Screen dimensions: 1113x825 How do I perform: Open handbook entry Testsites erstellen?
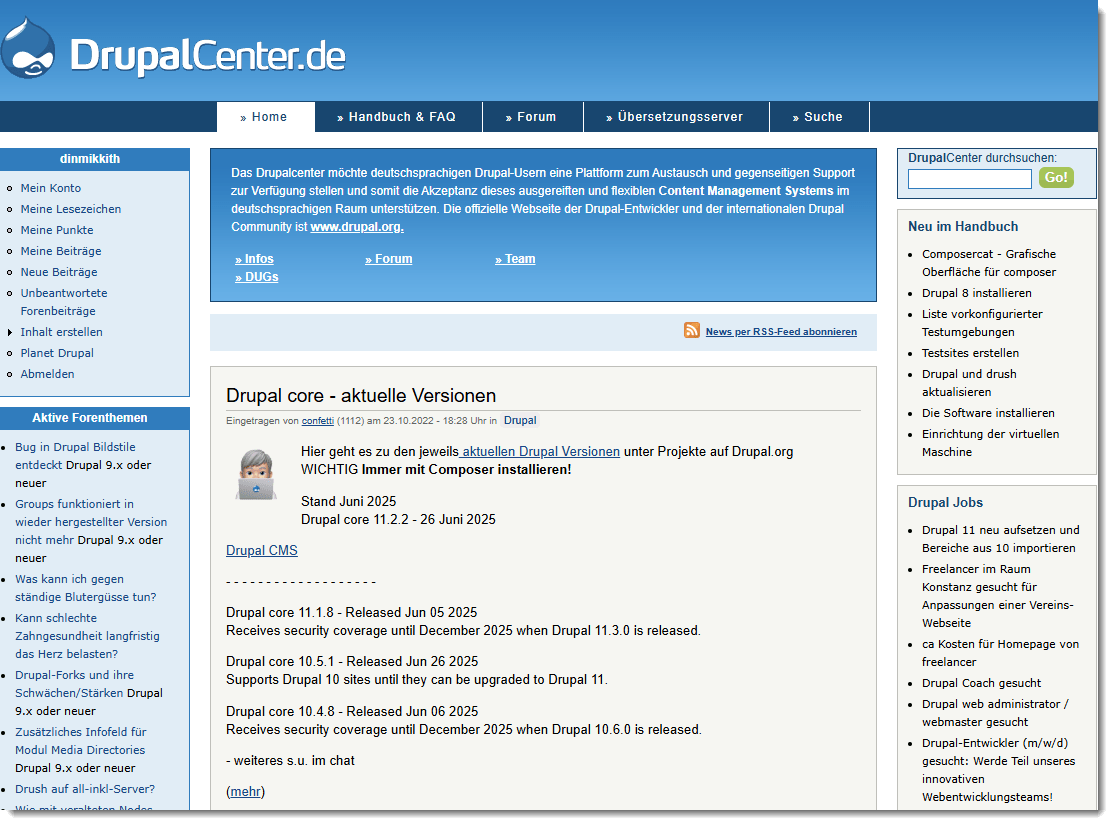pos(970,353)
